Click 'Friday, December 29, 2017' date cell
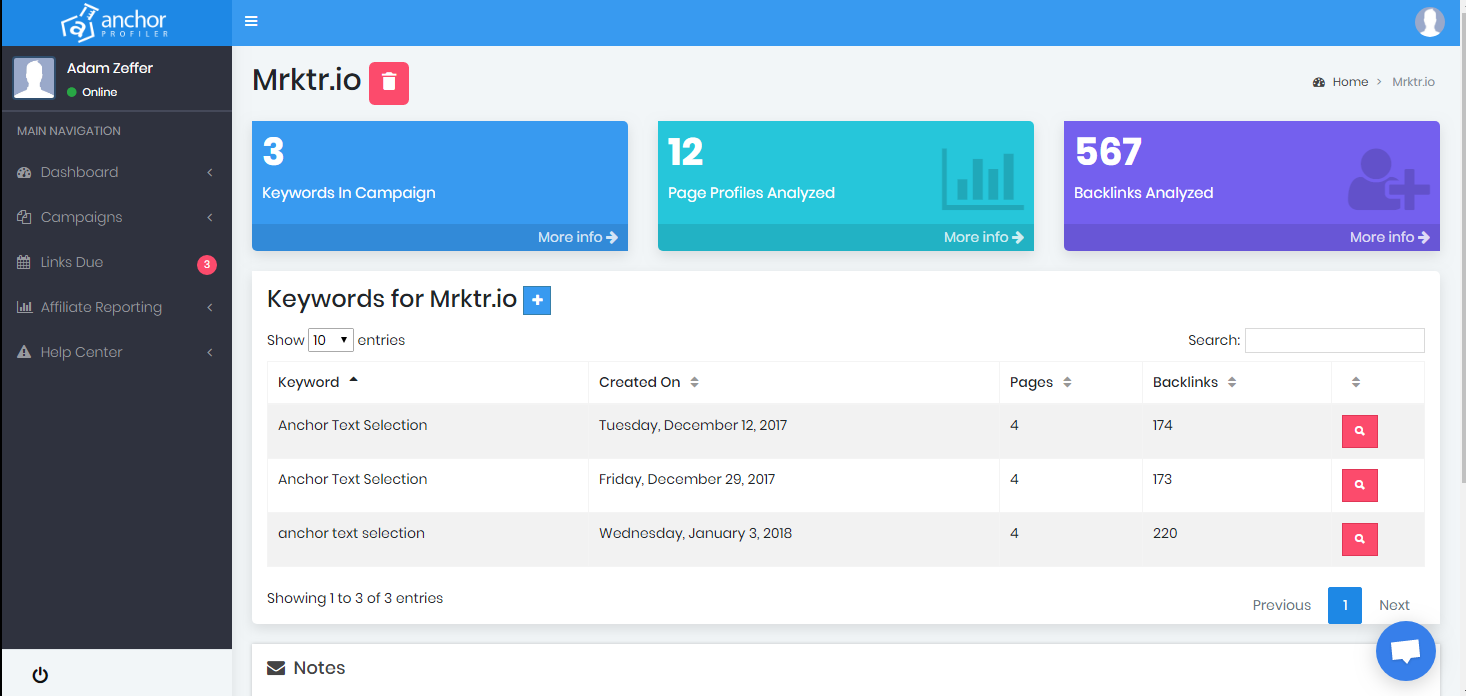Screen dimensions: 1466x696 687,479
